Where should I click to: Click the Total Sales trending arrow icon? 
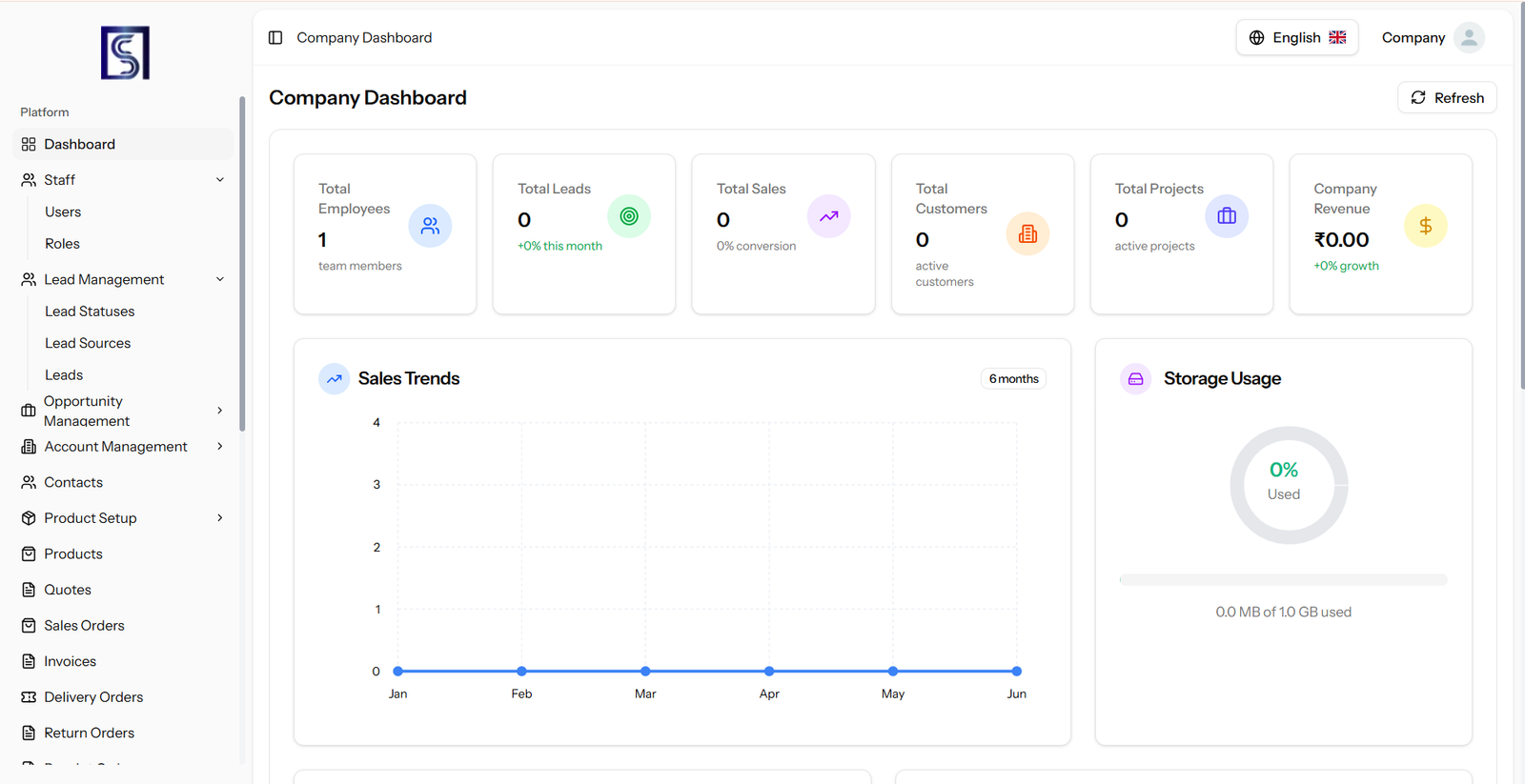828,216
